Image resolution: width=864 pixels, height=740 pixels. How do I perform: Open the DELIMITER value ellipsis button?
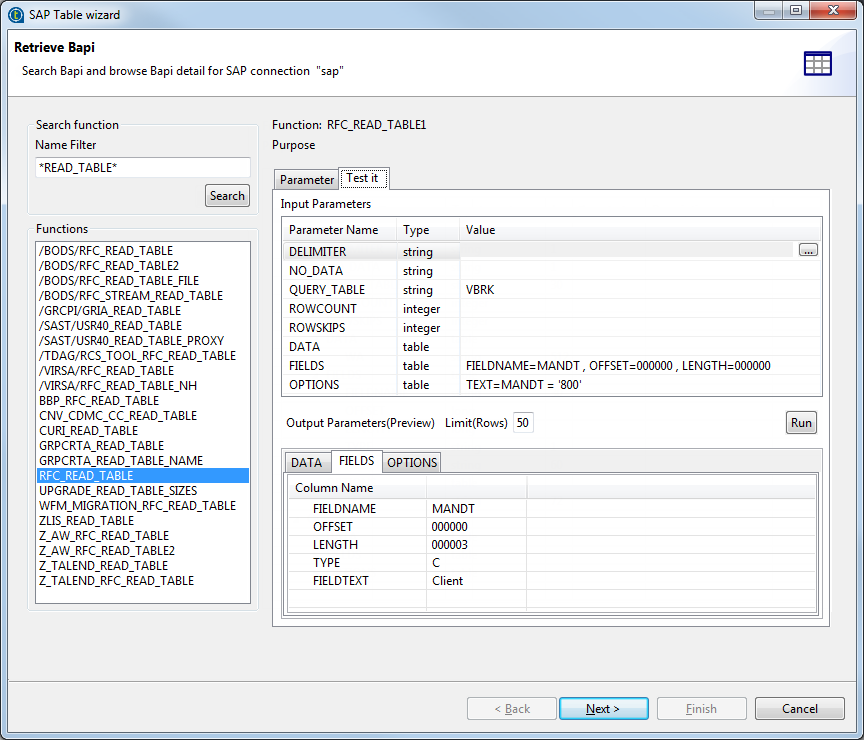(808, 251)
